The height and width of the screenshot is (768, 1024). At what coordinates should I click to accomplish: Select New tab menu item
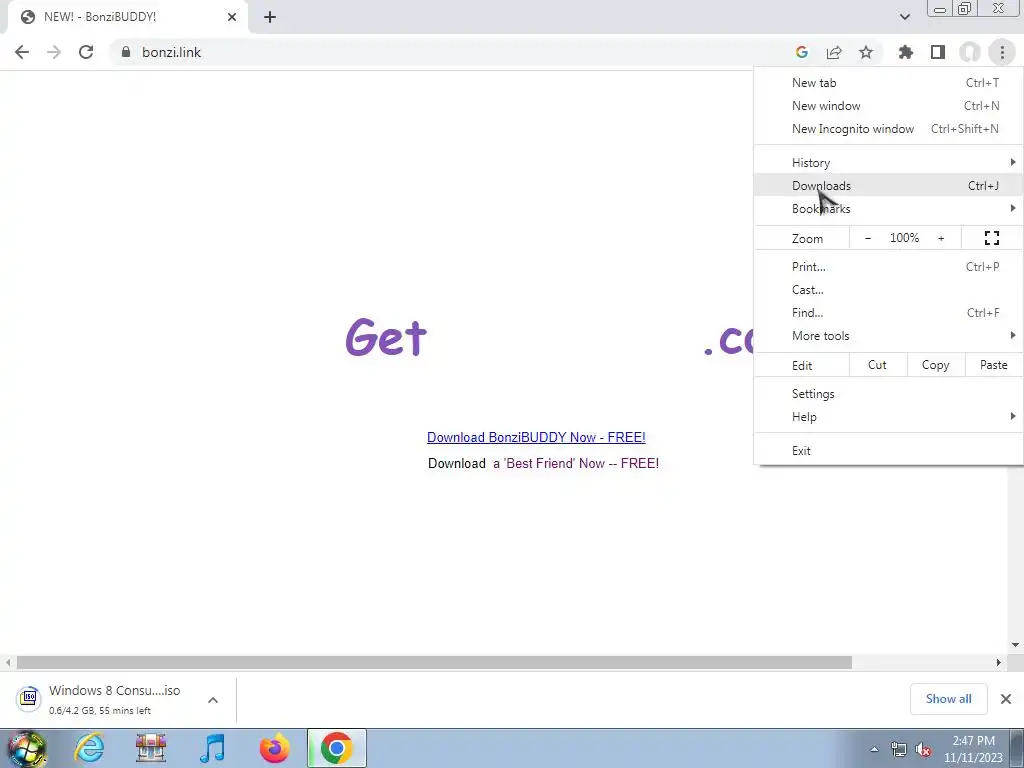point(888,83)
